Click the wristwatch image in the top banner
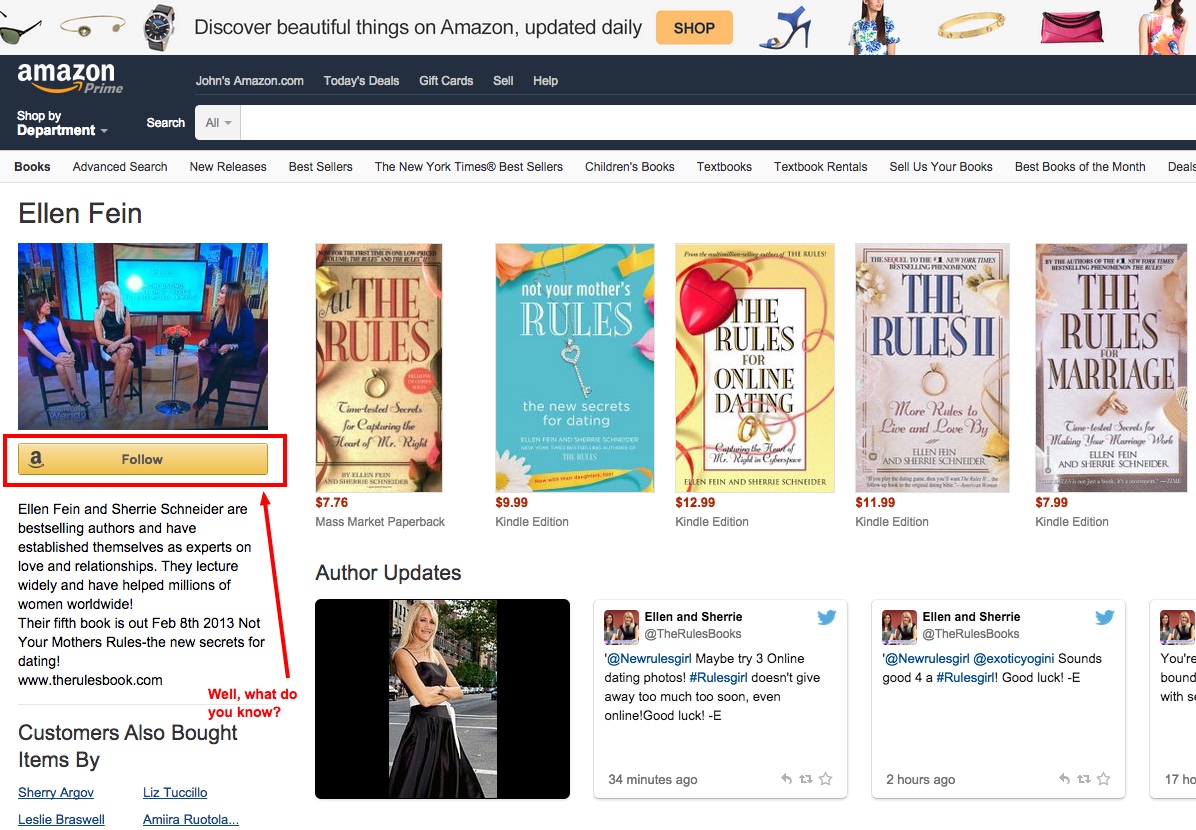This screenshot has height=830, width=1196. click(159, 27)
